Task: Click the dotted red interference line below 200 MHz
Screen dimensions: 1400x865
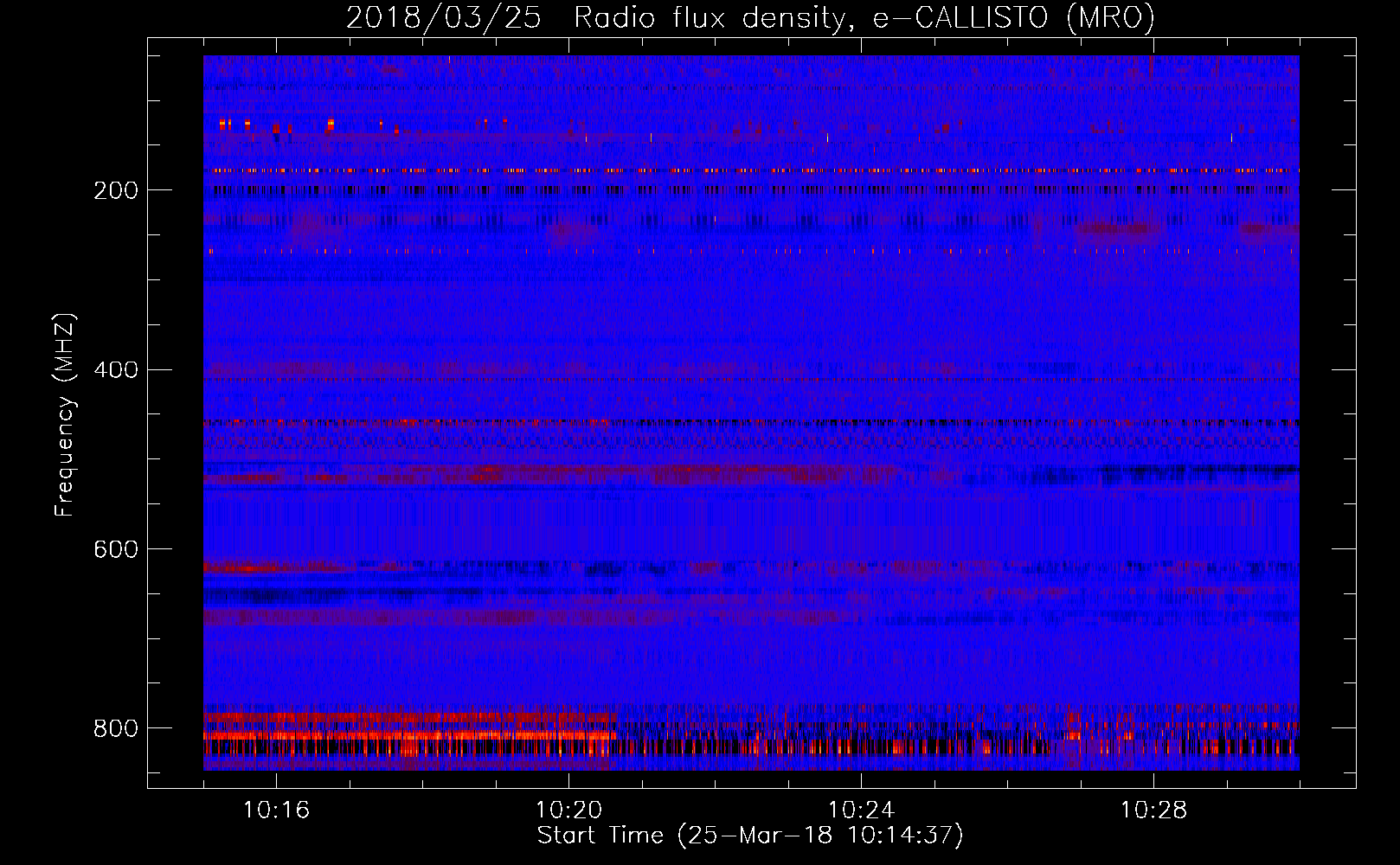Action: 751,170
